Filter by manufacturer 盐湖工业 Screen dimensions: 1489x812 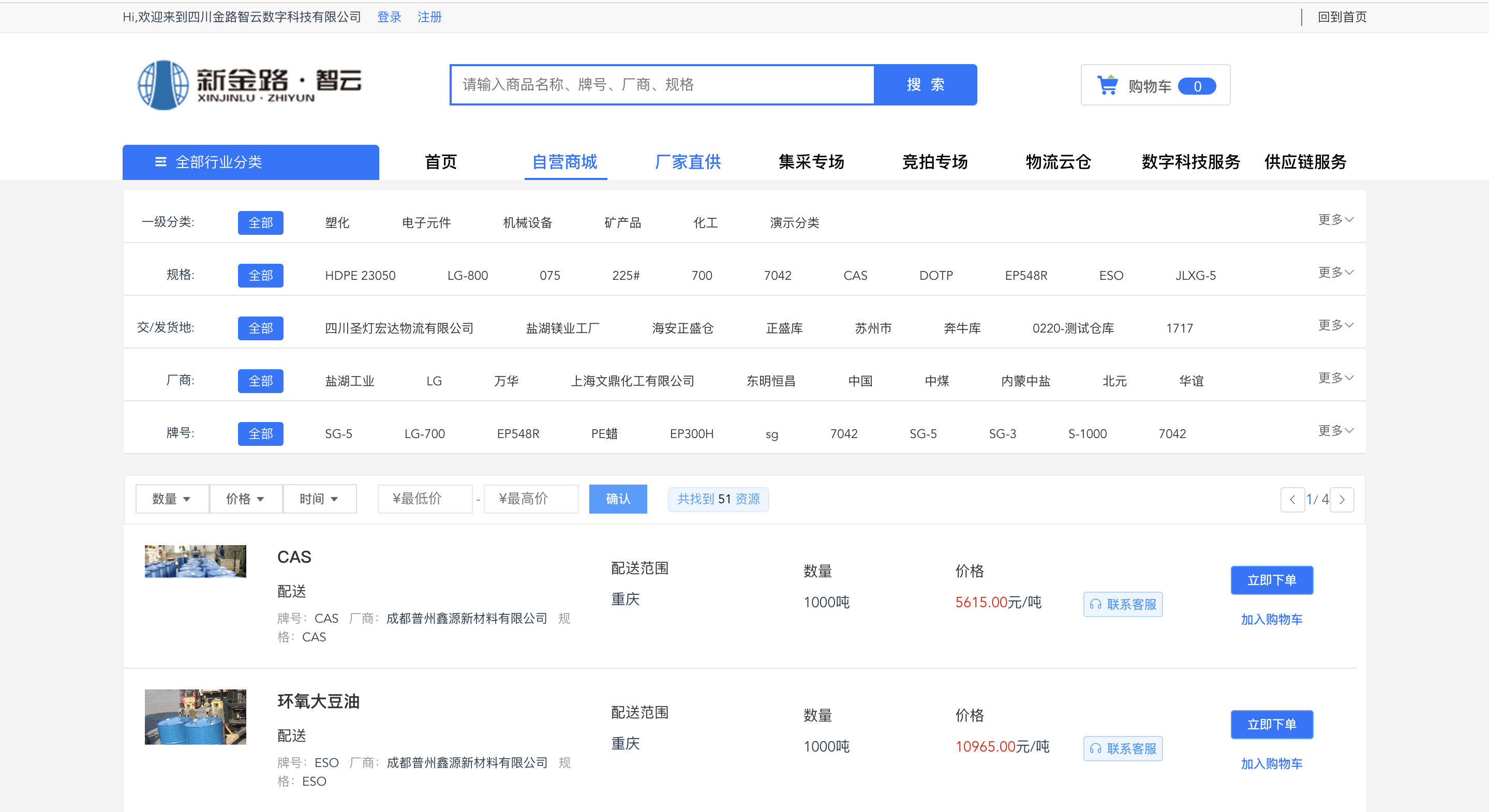350,381
